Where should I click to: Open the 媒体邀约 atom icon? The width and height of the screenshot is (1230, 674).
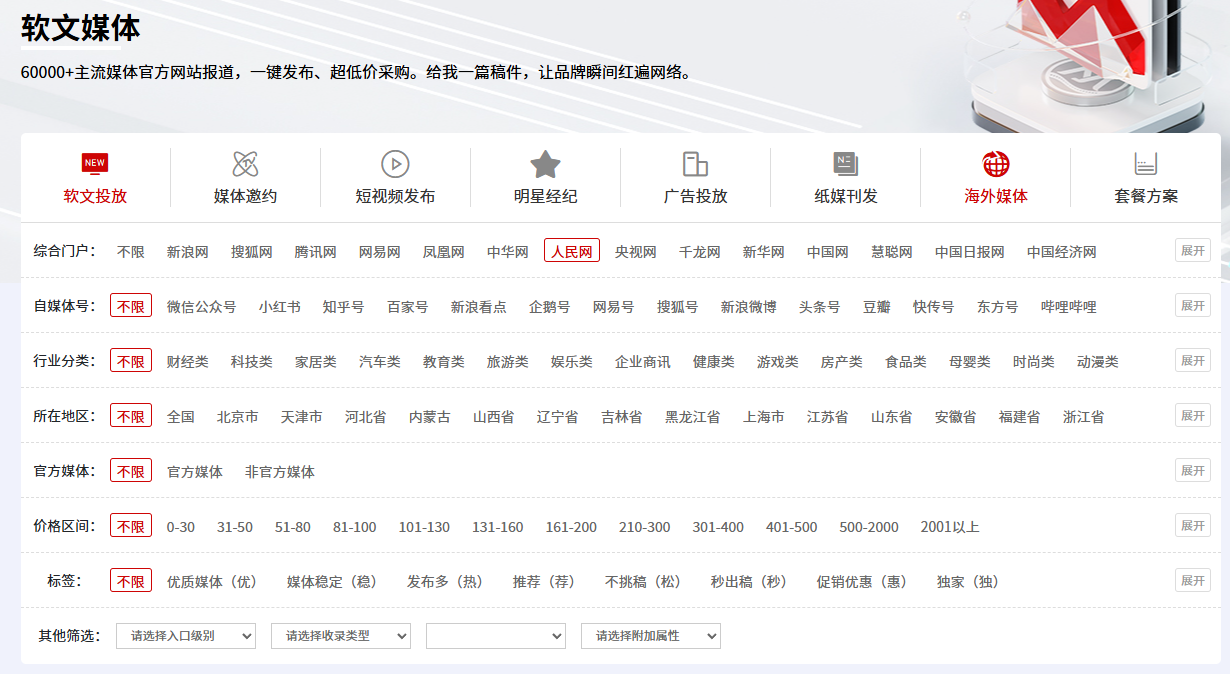245,163
